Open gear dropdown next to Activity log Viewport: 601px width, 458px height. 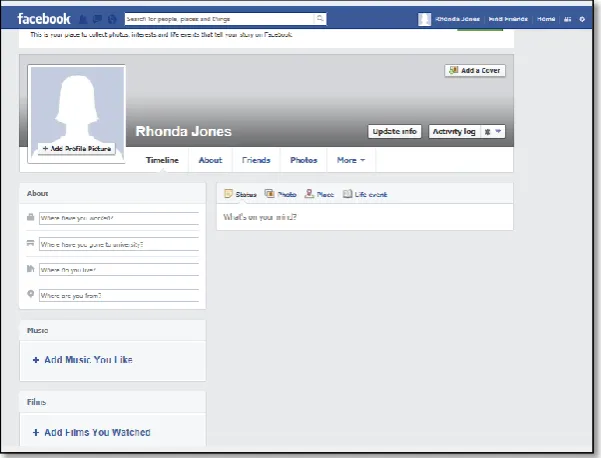493,131
